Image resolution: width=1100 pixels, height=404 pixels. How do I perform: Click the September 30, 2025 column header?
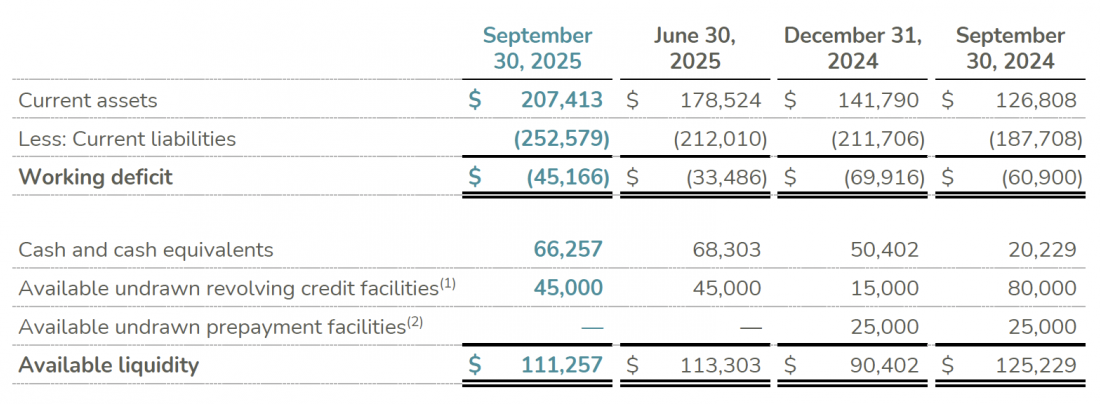(x=537, y=48)
